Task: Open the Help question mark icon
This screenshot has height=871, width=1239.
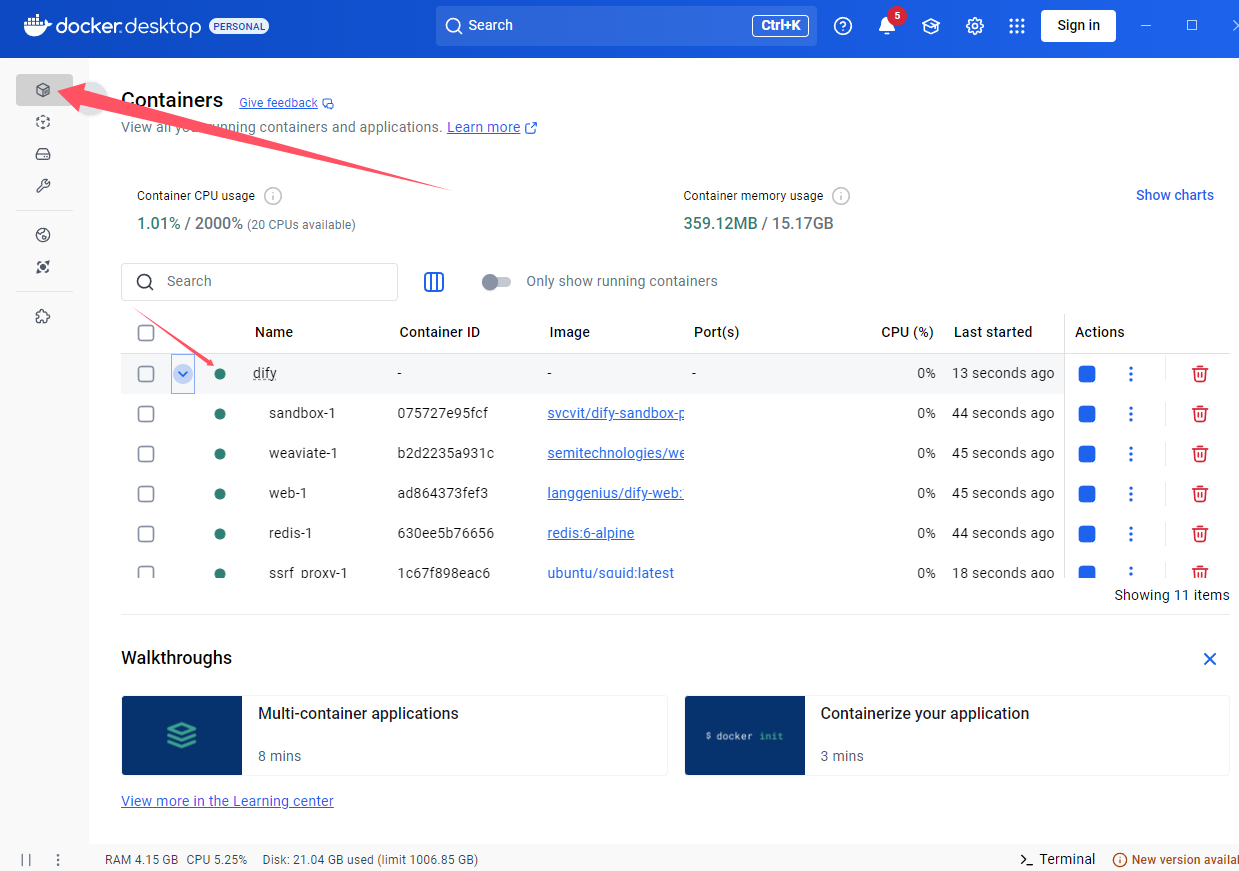Action: (843, 26)
